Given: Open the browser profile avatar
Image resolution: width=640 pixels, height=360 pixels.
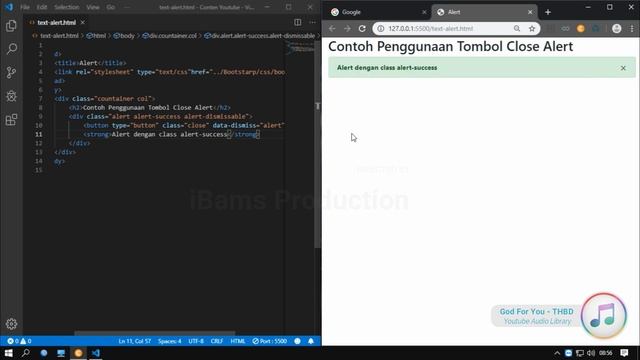Looking at the screenshot, I should 616,29.
